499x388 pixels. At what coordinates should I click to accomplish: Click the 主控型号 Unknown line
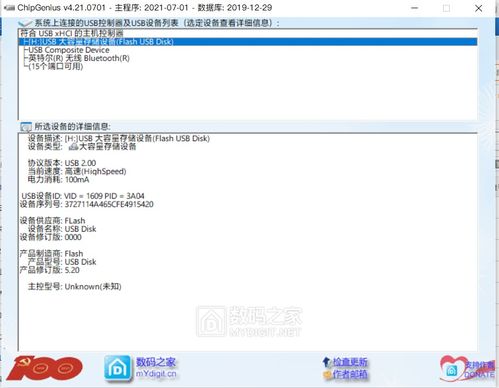point(75,287)
